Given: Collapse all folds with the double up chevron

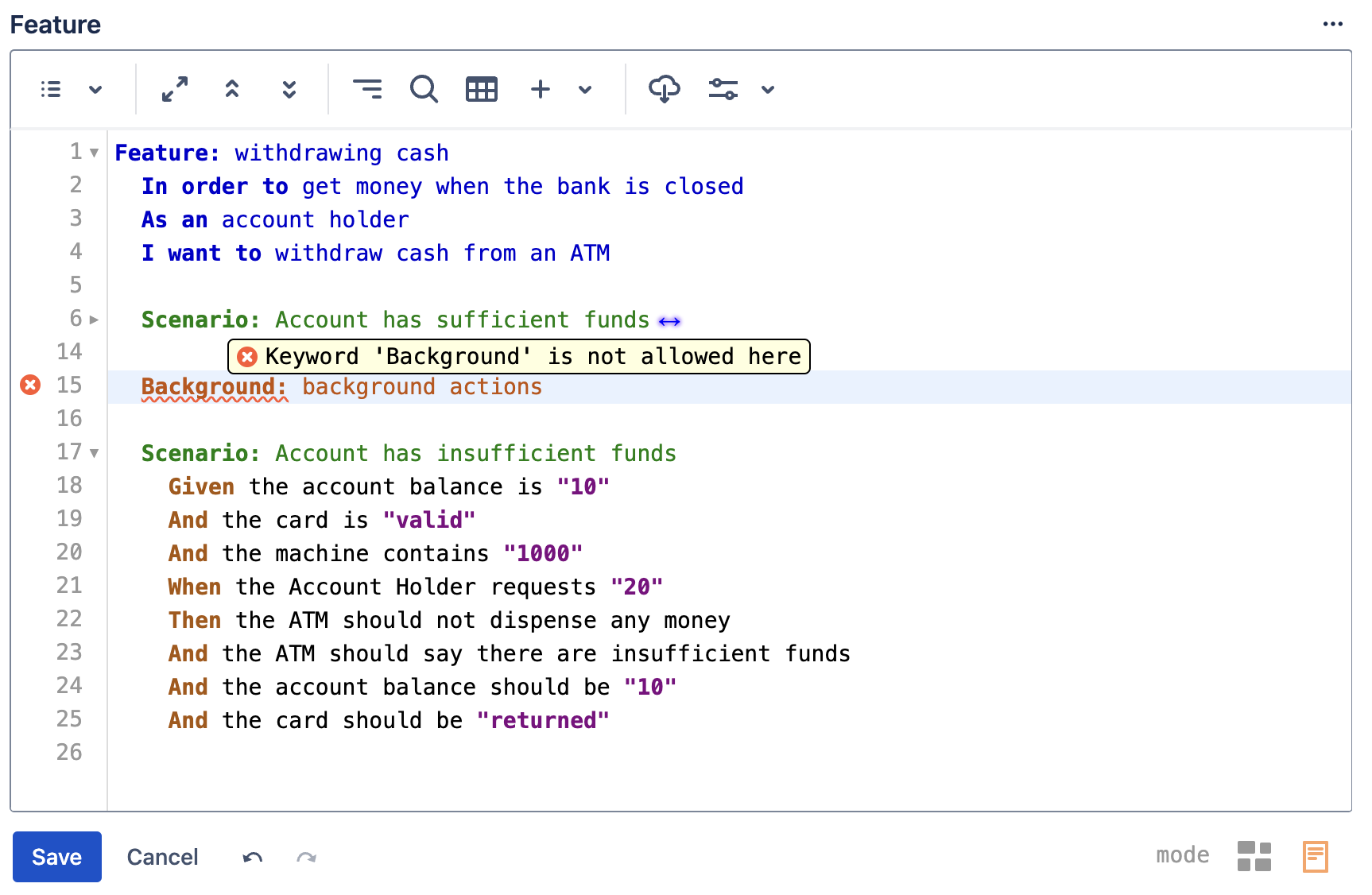Looking at the screenshot, I should [232, 89].
